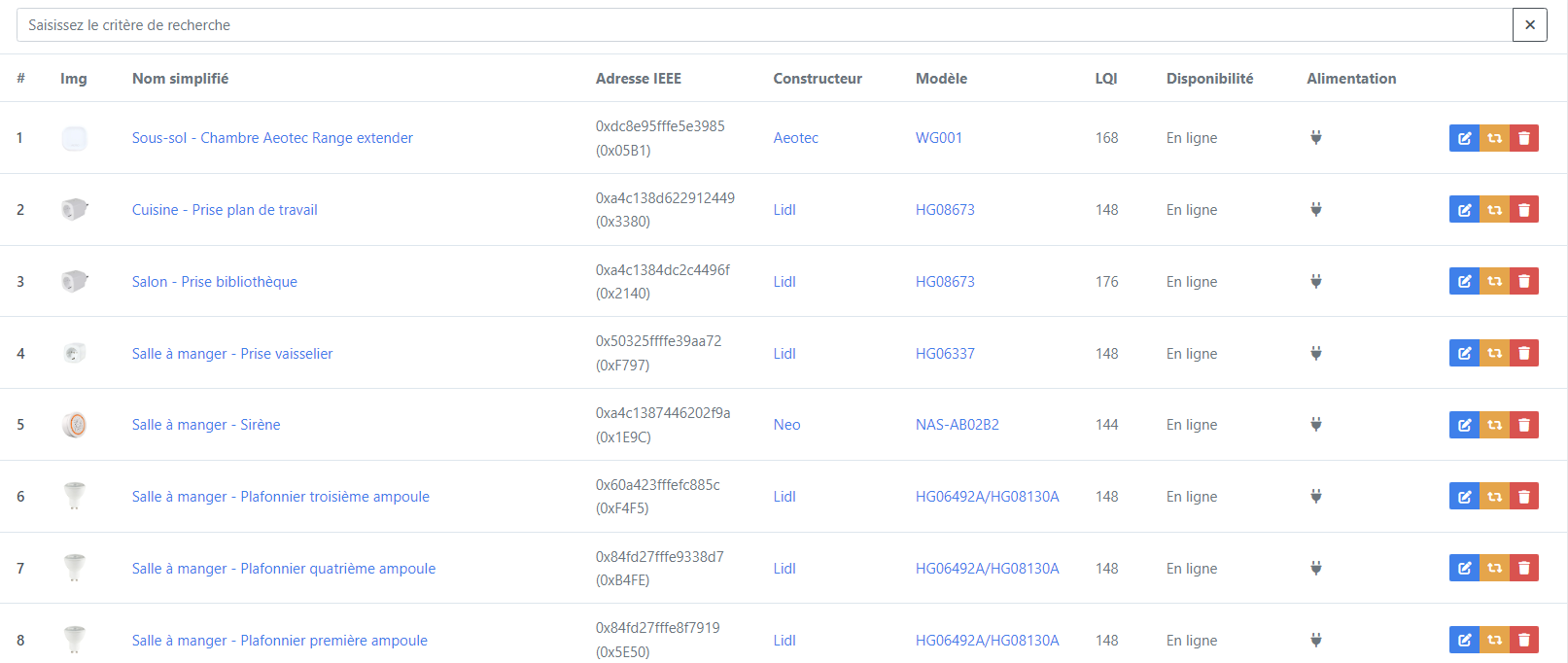This screenshot has height=663, width=1568.
Task: Sort by Adresse IEEE column header
Action: [x=638, y=79]
